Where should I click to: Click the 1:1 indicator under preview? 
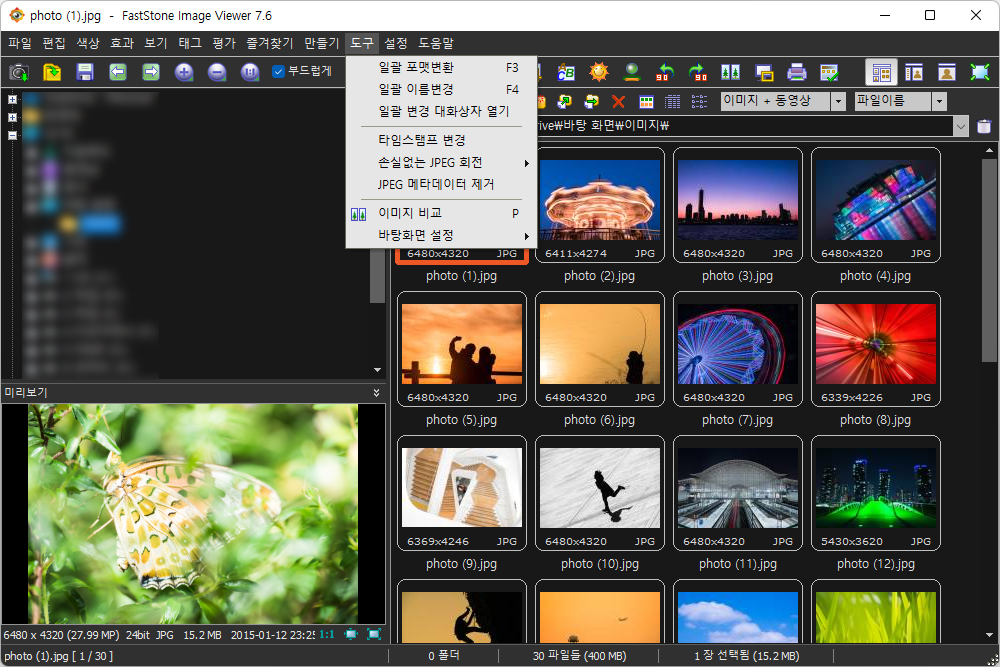(x=327, y=634)
